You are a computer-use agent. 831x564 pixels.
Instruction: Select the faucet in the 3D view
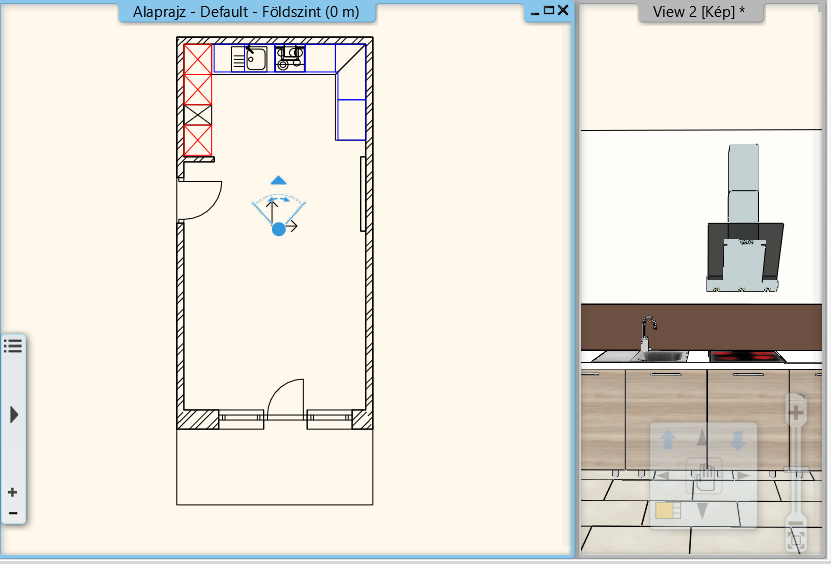click(x=647, y=333)
